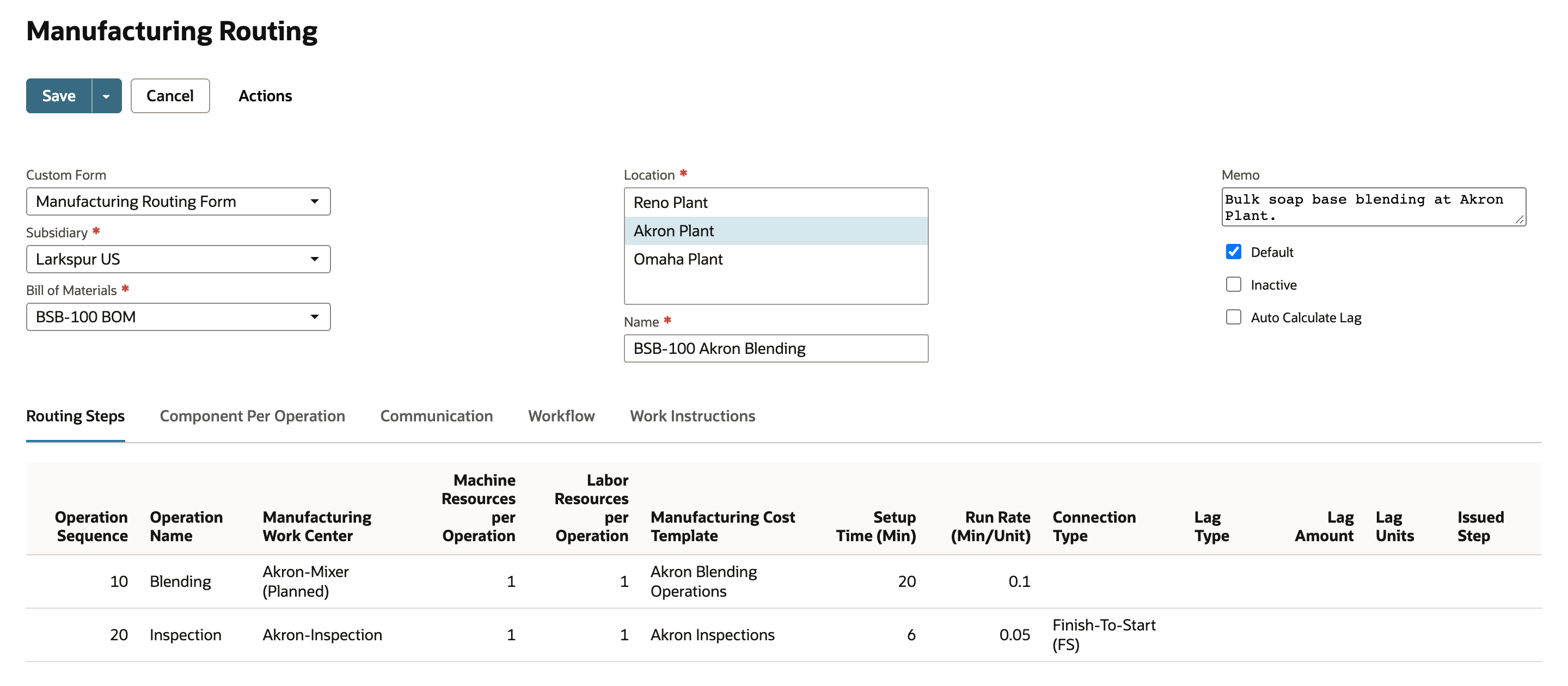Image resolution: width=1568 pixels, height=686 pixels.
Task: Open the Communication tab
Action: [437, 416]
